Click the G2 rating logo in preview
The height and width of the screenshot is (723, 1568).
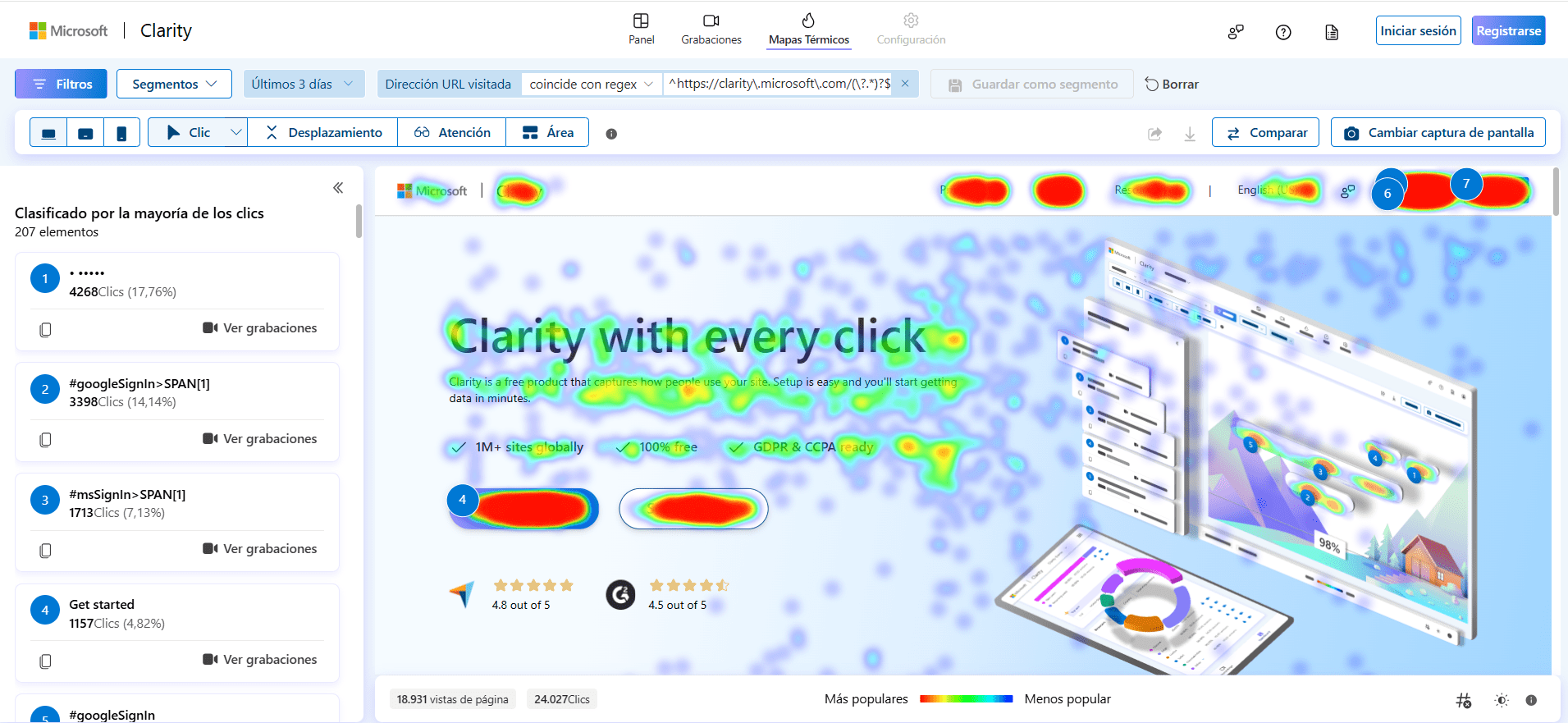[620, 594]
